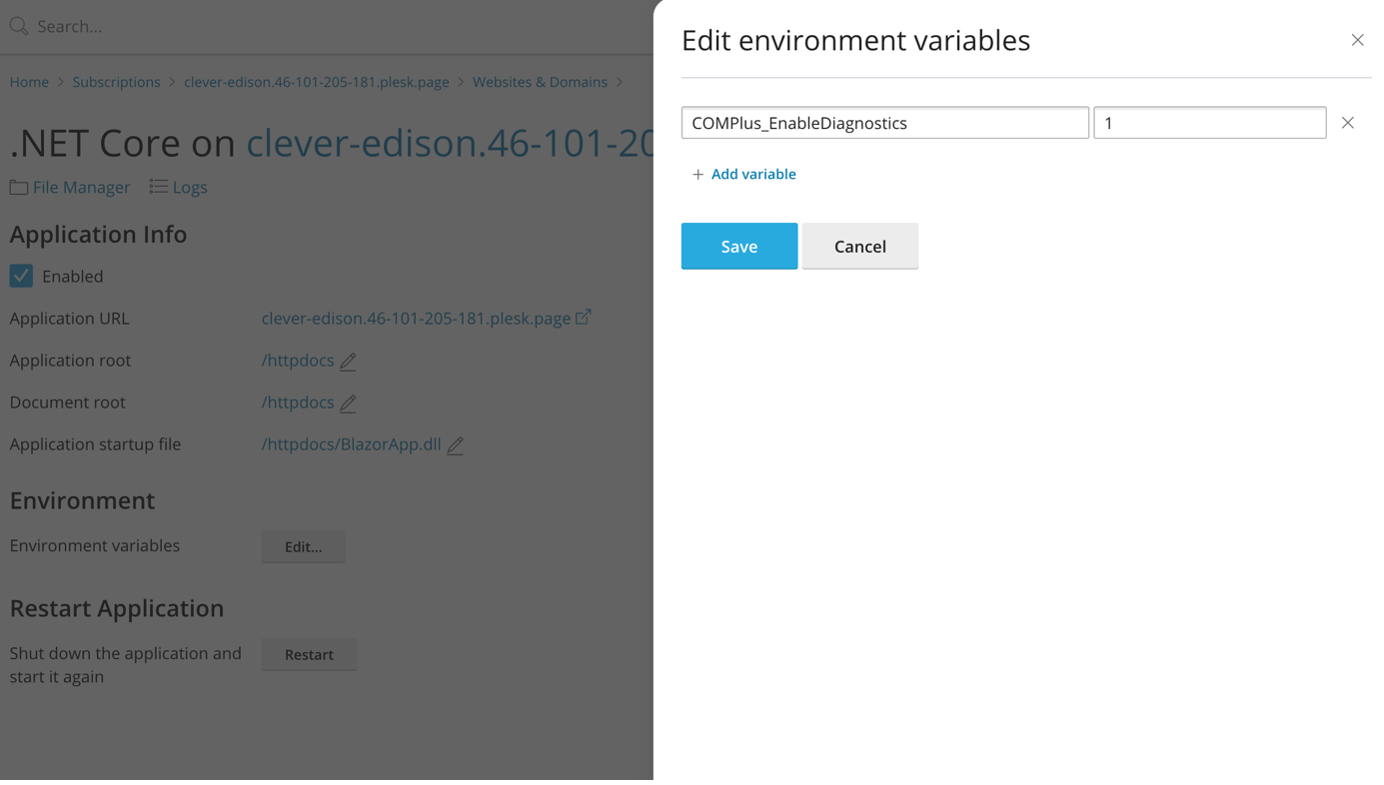This screenshot has width=1384, height=785.
Task: Save the environment variables
Action: pyautogui.click(x=739, y=246)
